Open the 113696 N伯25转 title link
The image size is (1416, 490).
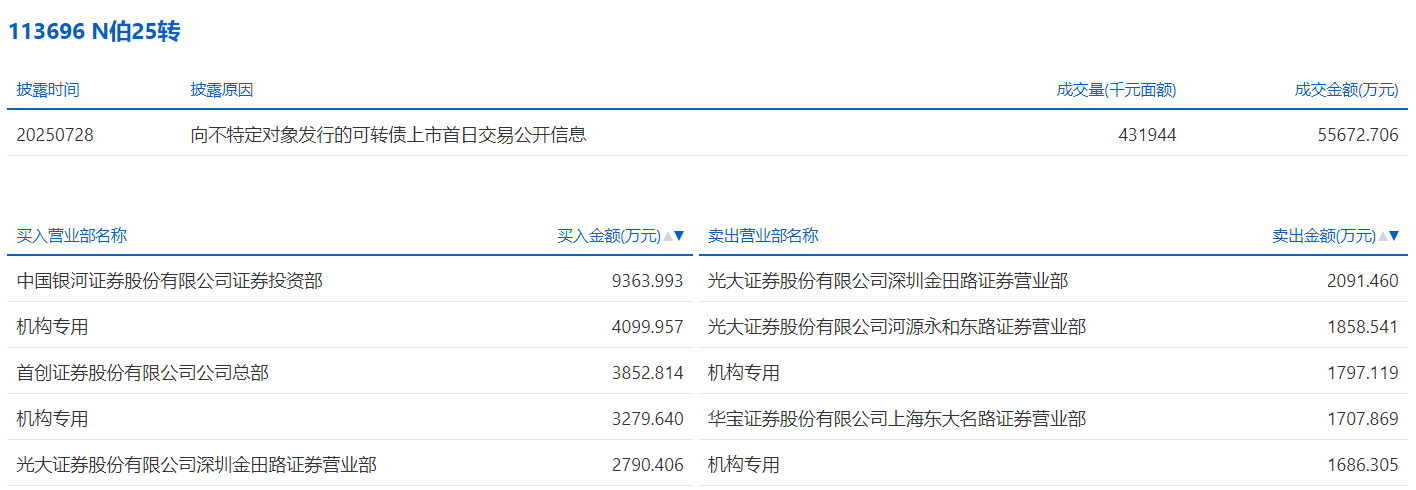coord(94,32)
